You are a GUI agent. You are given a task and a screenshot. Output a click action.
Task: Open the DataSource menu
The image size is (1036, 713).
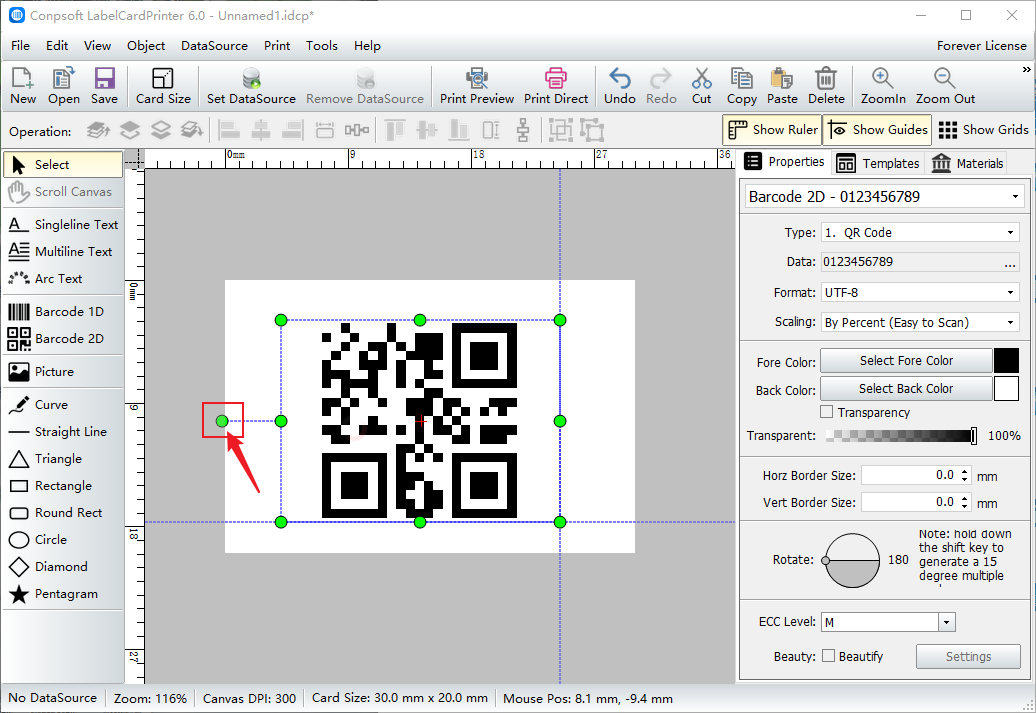[214, 46]
